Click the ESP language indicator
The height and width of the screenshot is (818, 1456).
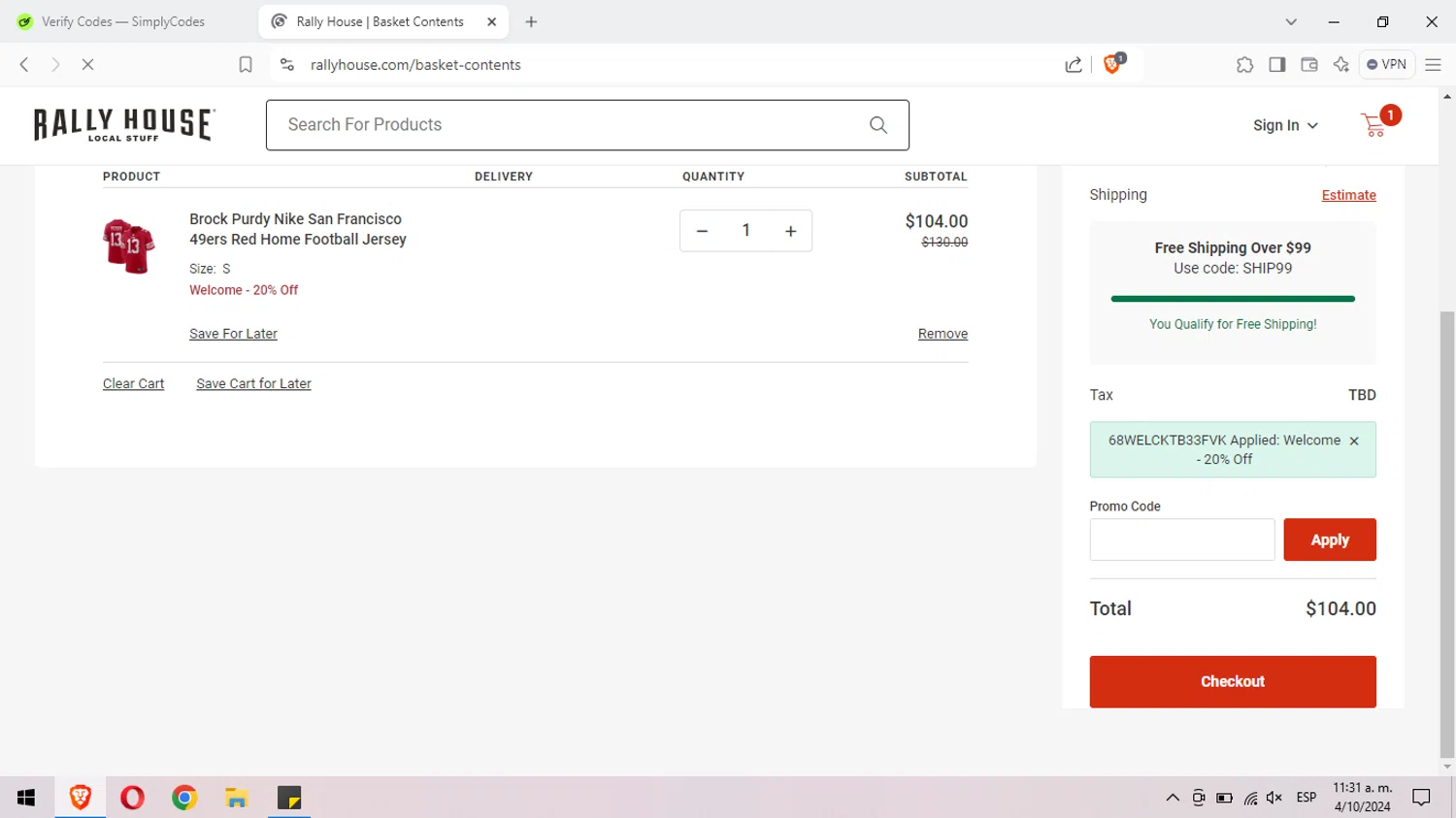[x=1307, y=798]
